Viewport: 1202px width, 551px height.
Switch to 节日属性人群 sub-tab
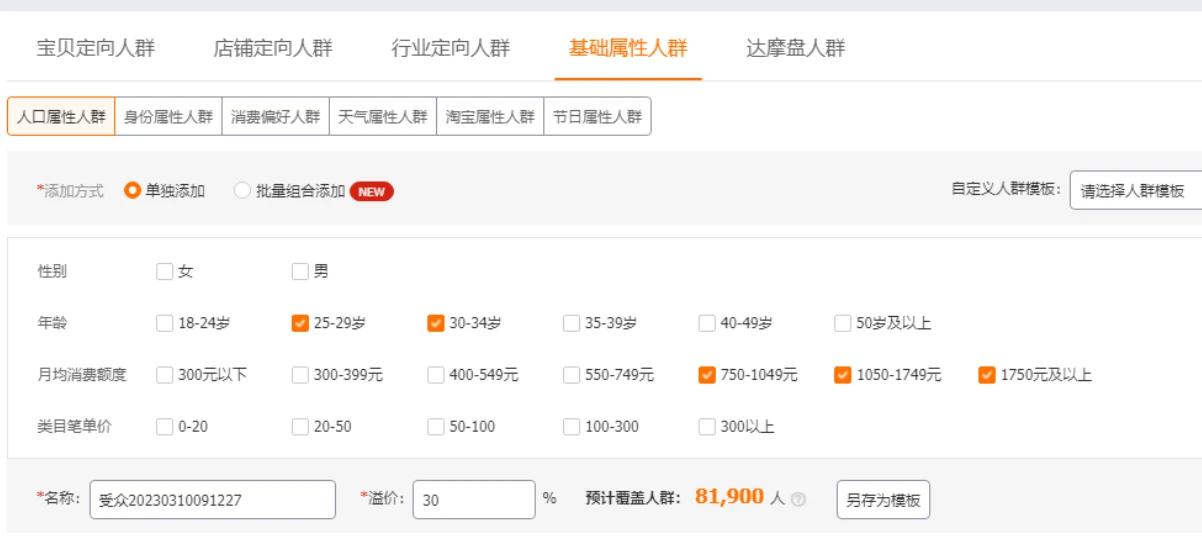point(598,115)
